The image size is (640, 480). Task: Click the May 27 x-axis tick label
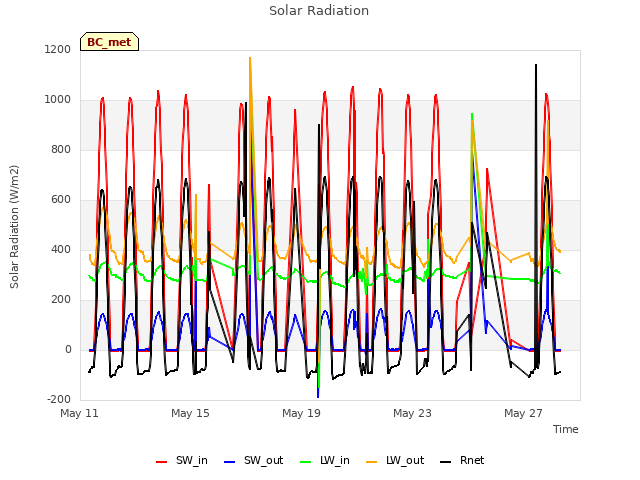coord(523,413)
